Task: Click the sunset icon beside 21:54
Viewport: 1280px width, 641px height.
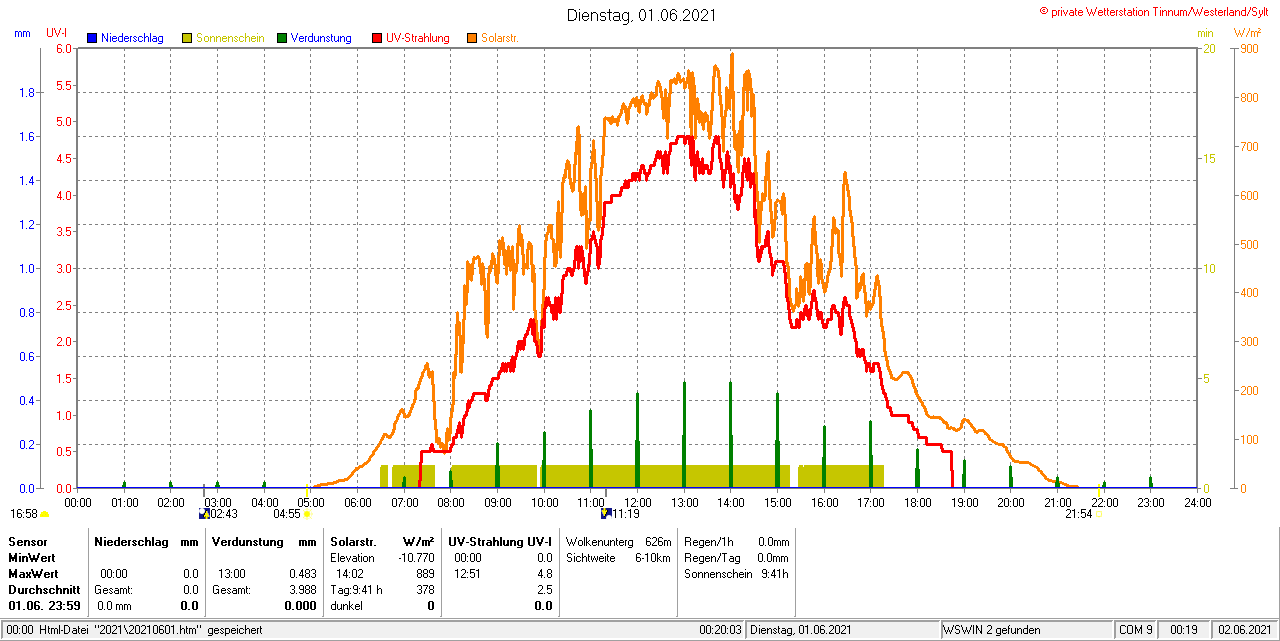Action: [1098, 514]
